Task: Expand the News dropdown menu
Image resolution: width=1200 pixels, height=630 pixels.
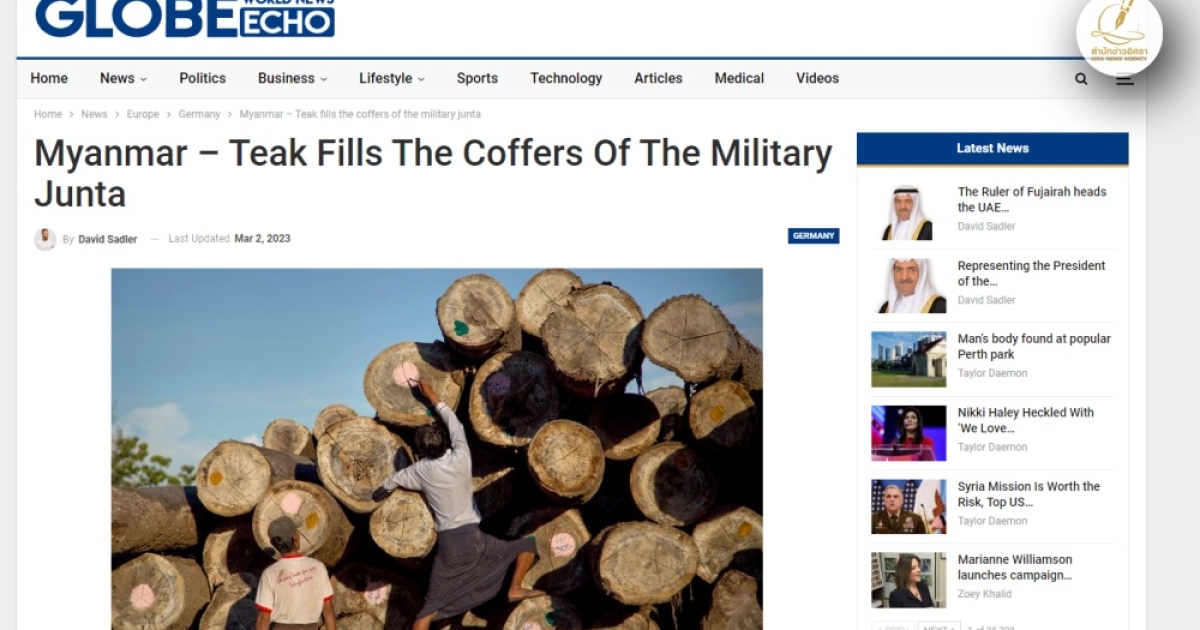Action: (x=123, y=78)
